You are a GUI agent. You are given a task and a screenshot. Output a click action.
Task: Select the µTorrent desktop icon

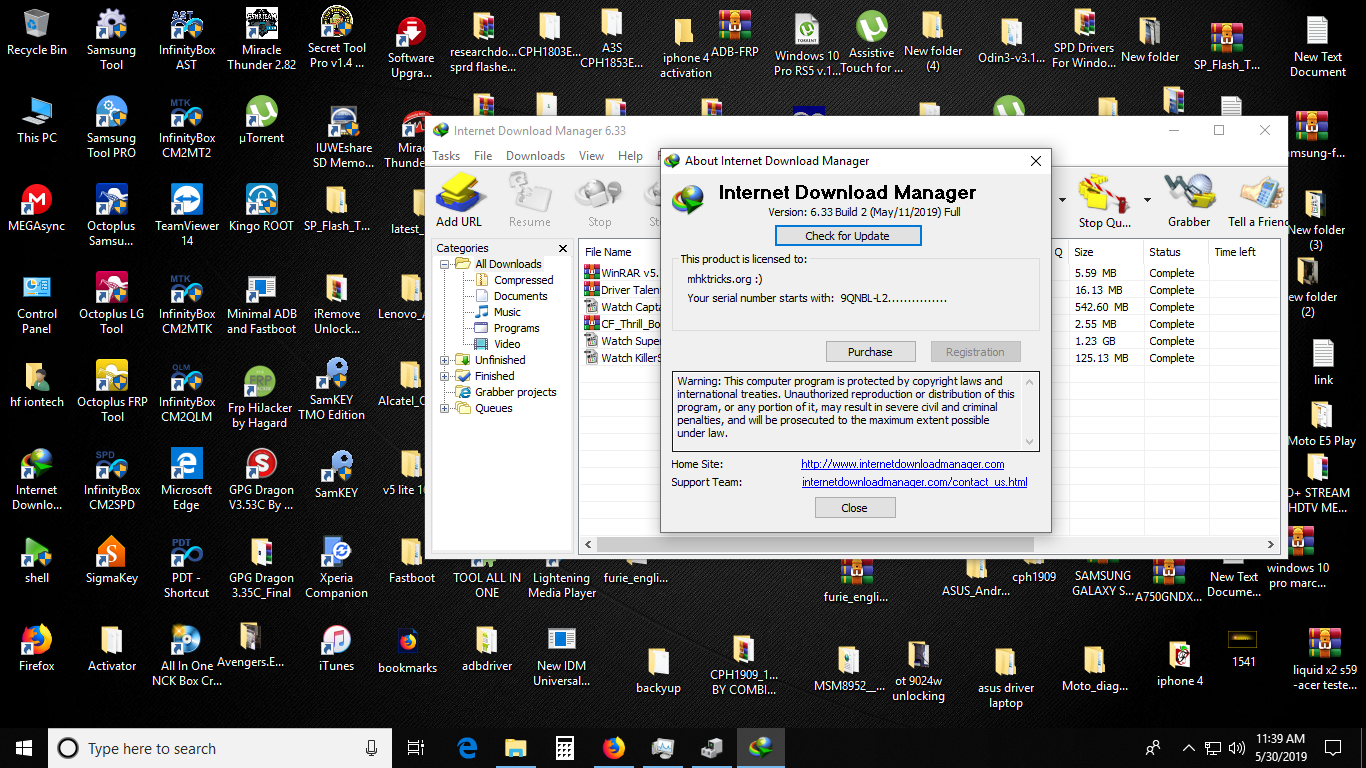coord(261,120)
